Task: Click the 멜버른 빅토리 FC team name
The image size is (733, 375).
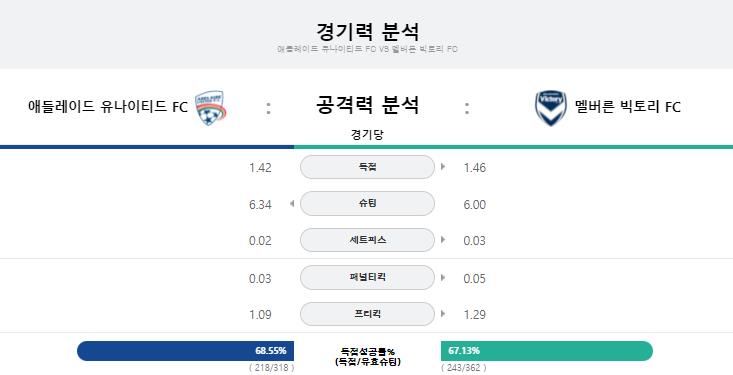Action: [628, 107]
